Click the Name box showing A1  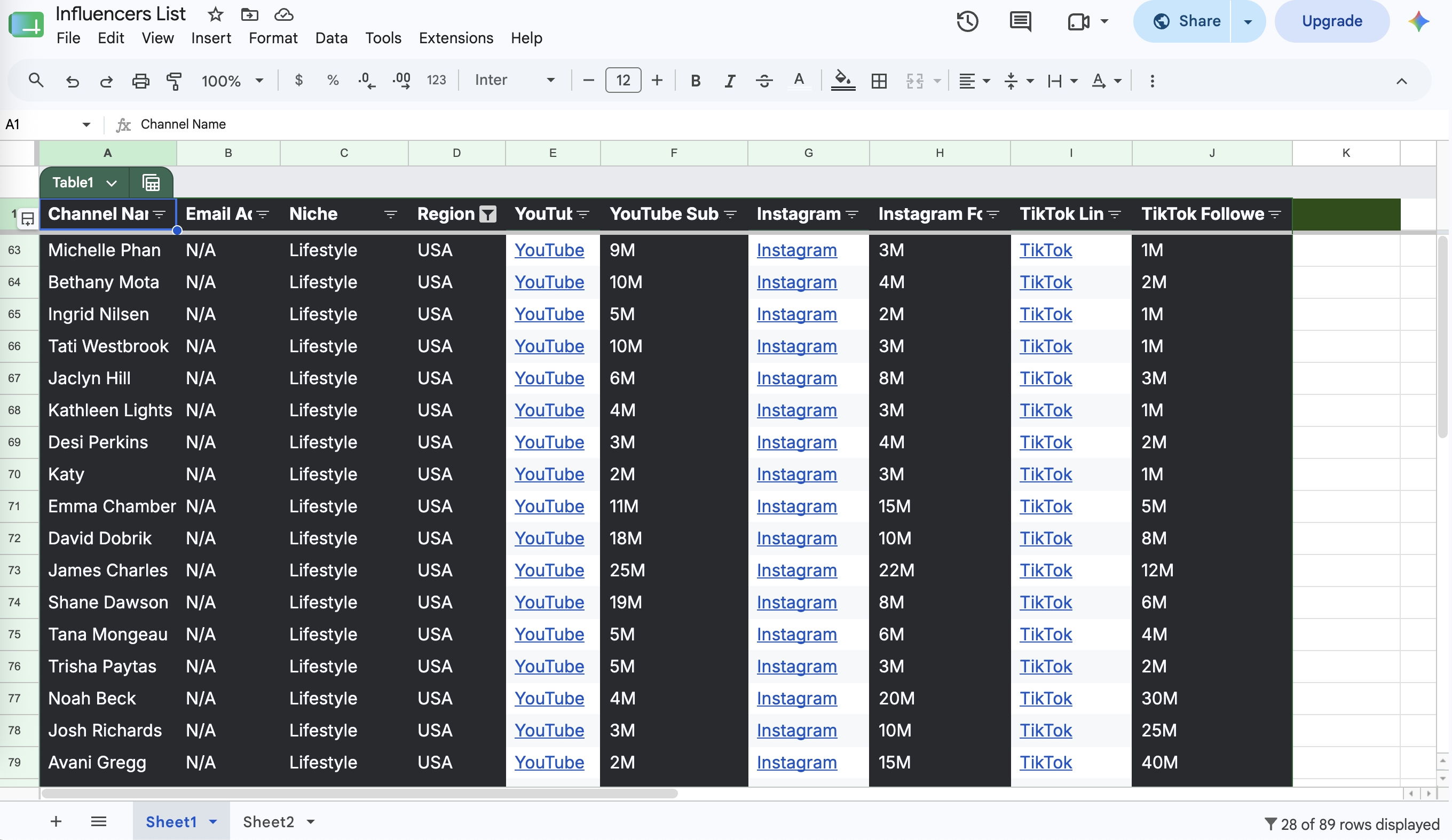(x=48, y=124)
